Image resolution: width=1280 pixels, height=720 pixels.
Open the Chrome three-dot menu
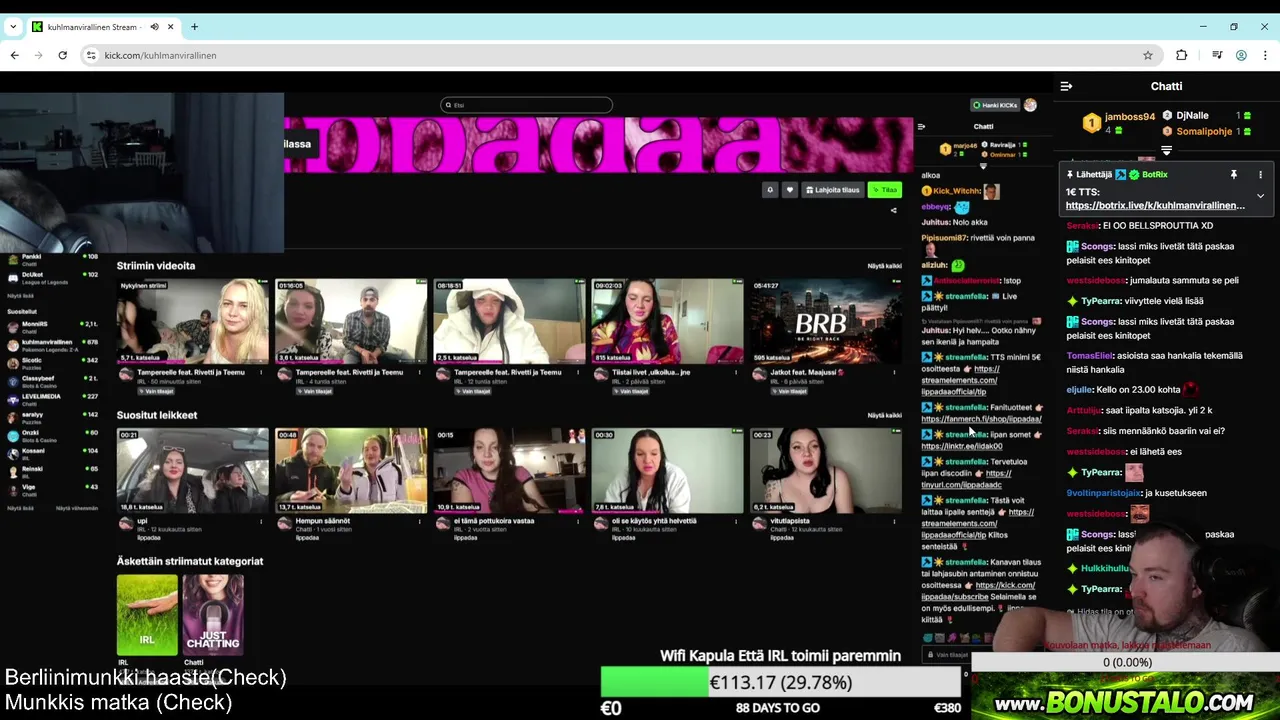click(x=1265, y=55)
